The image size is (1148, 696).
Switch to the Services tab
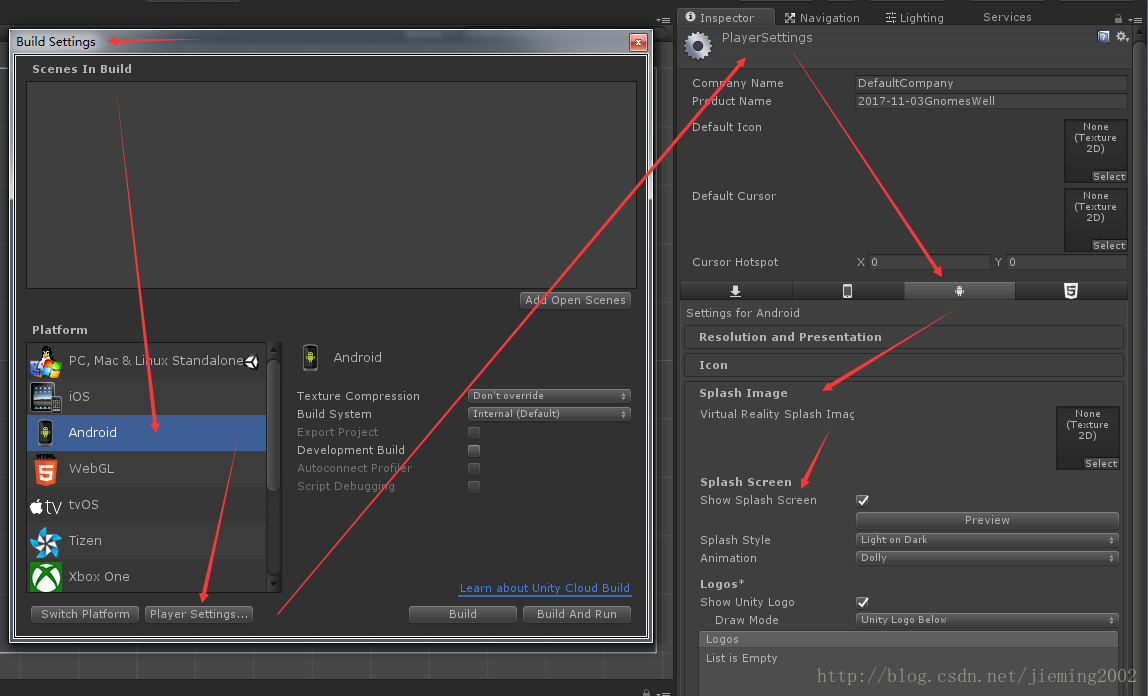1007,17
